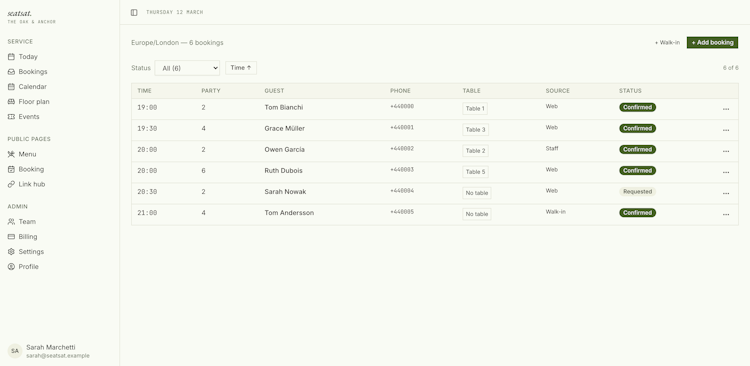
Task: Open the more actions menu for Owen Garcia
Action: (726, 151)
